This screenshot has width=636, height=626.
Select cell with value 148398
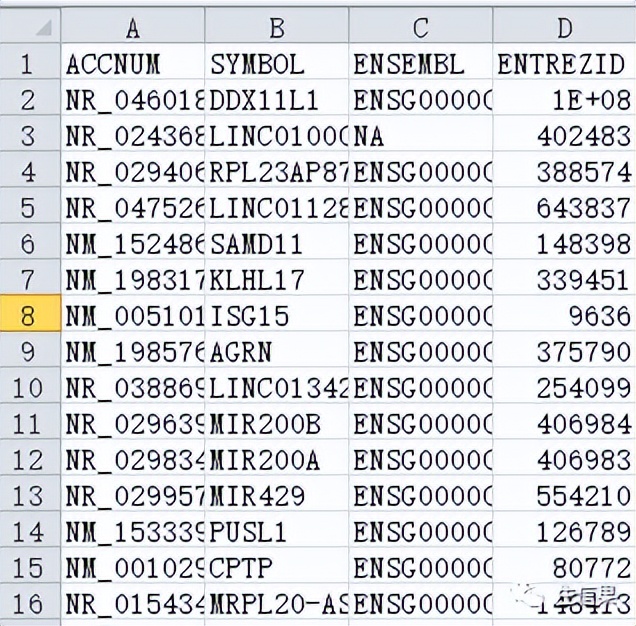(x=565, y=241)
